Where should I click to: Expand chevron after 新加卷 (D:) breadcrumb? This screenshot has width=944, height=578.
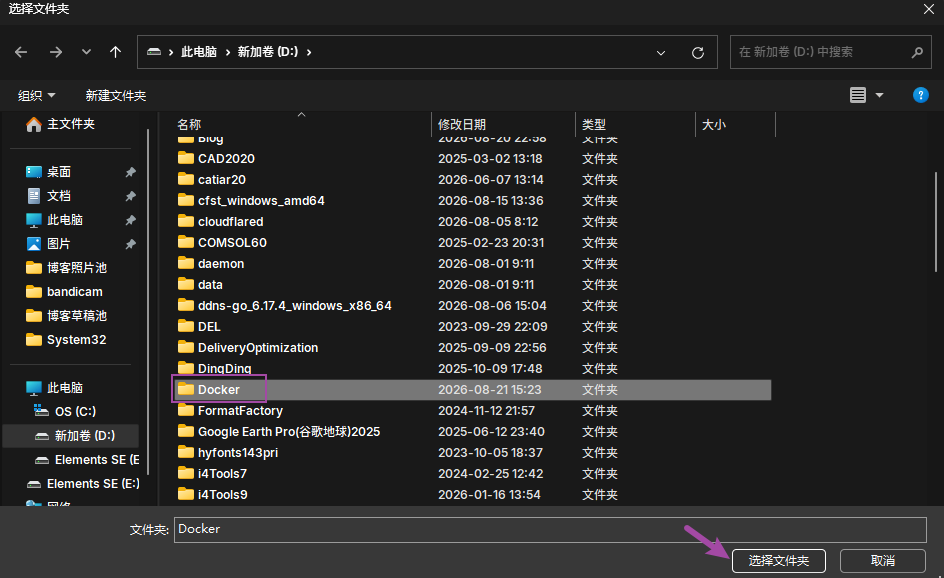[309, 52]
